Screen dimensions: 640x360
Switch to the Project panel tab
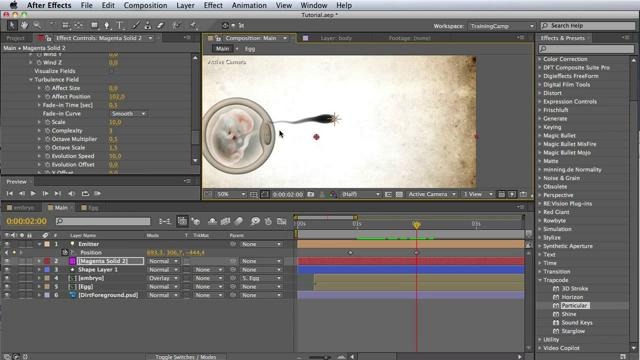pyautogui.click(x=16, y=38)
